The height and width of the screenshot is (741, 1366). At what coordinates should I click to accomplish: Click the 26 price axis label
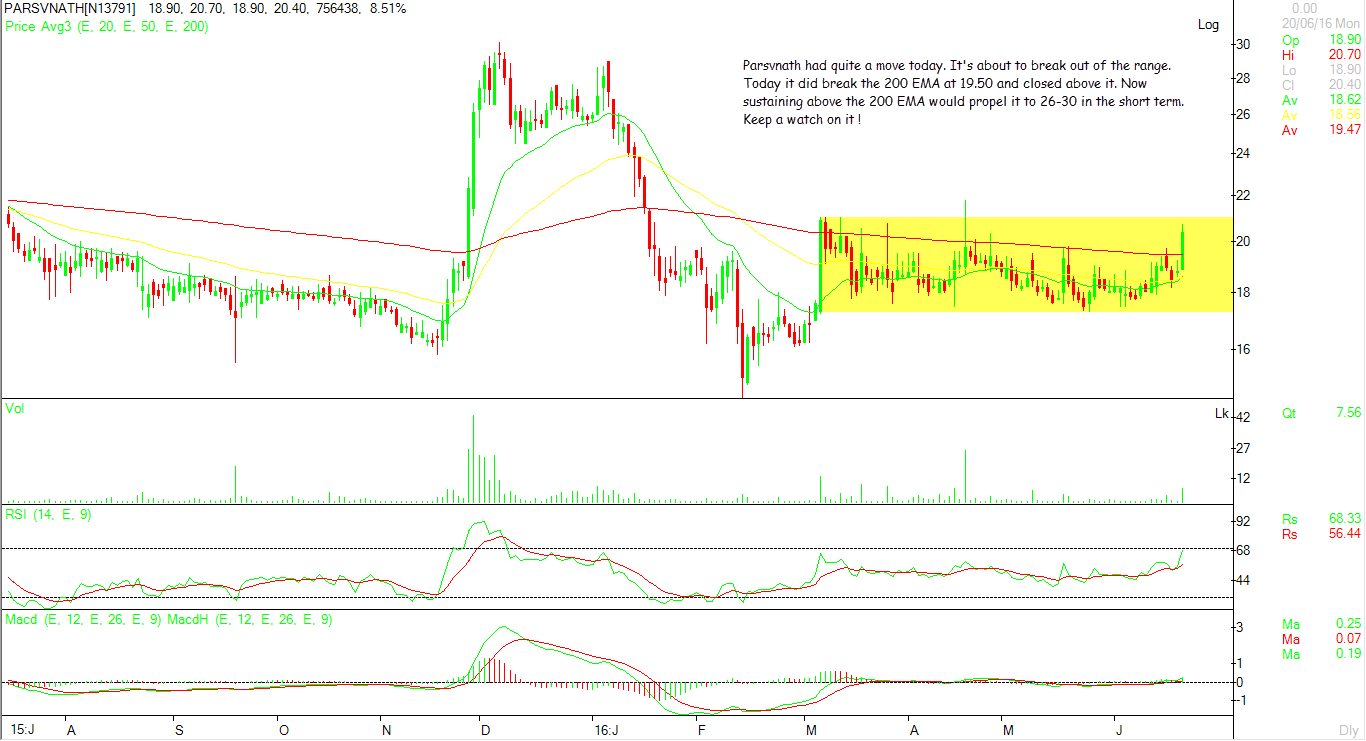click(x=1243, y=114)
